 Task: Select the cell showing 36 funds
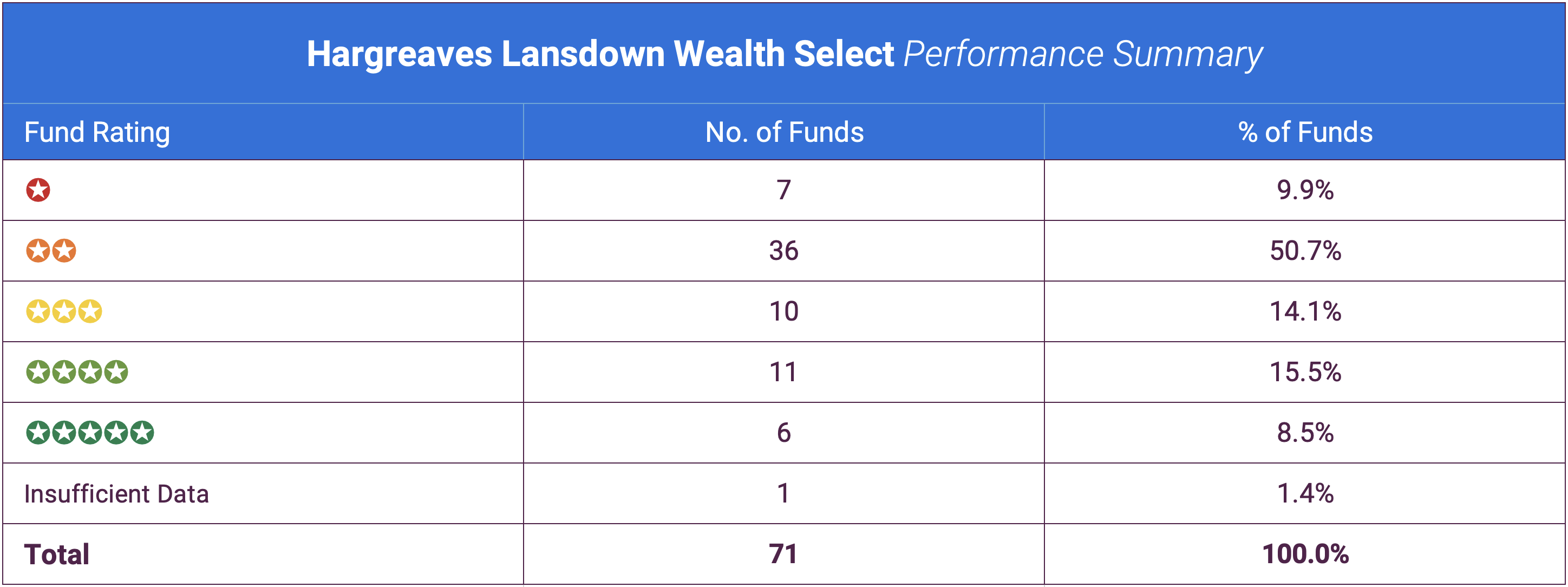click(783, 251)
